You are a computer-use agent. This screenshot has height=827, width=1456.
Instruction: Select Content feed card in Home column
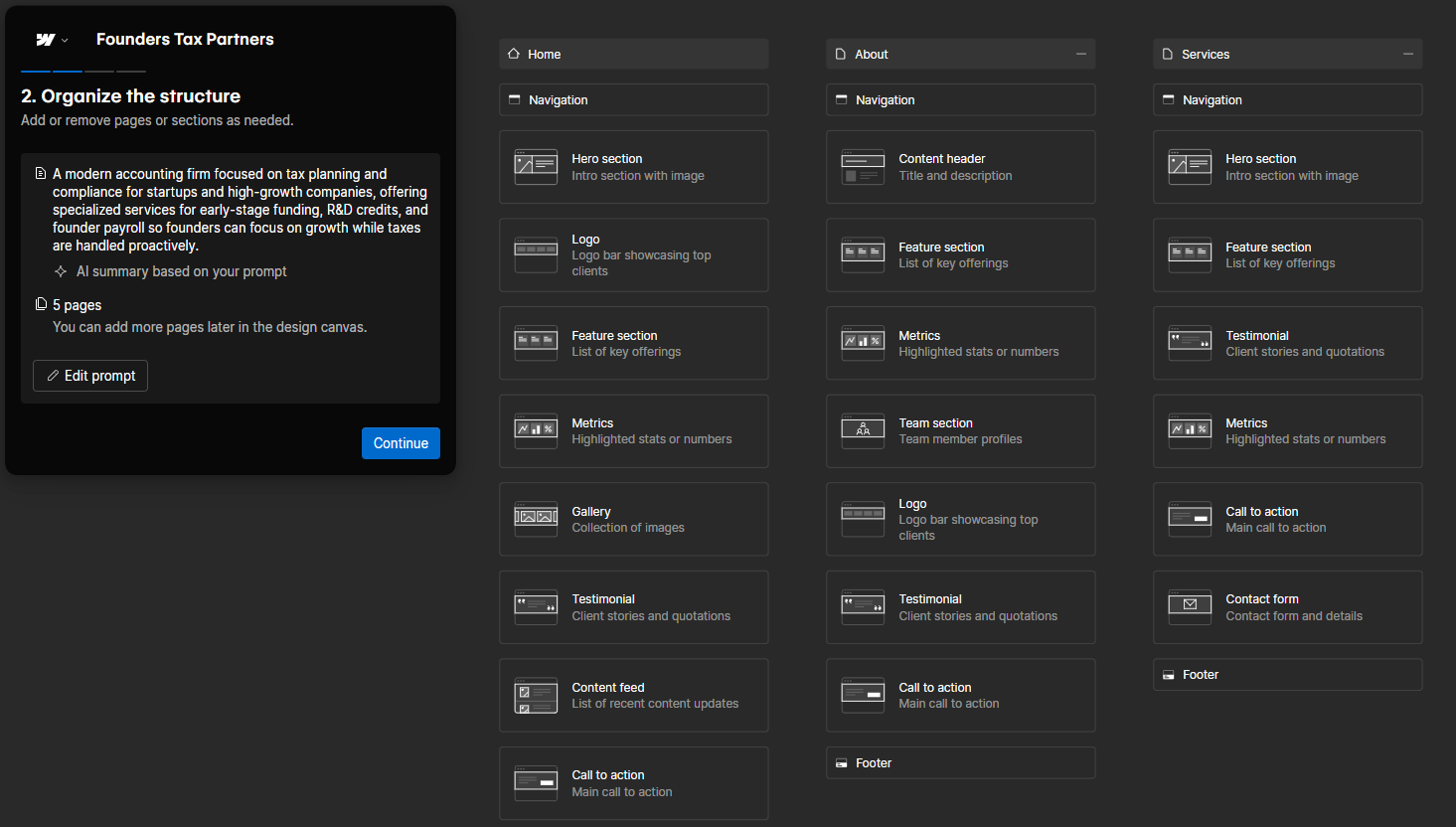coord(633,696)
